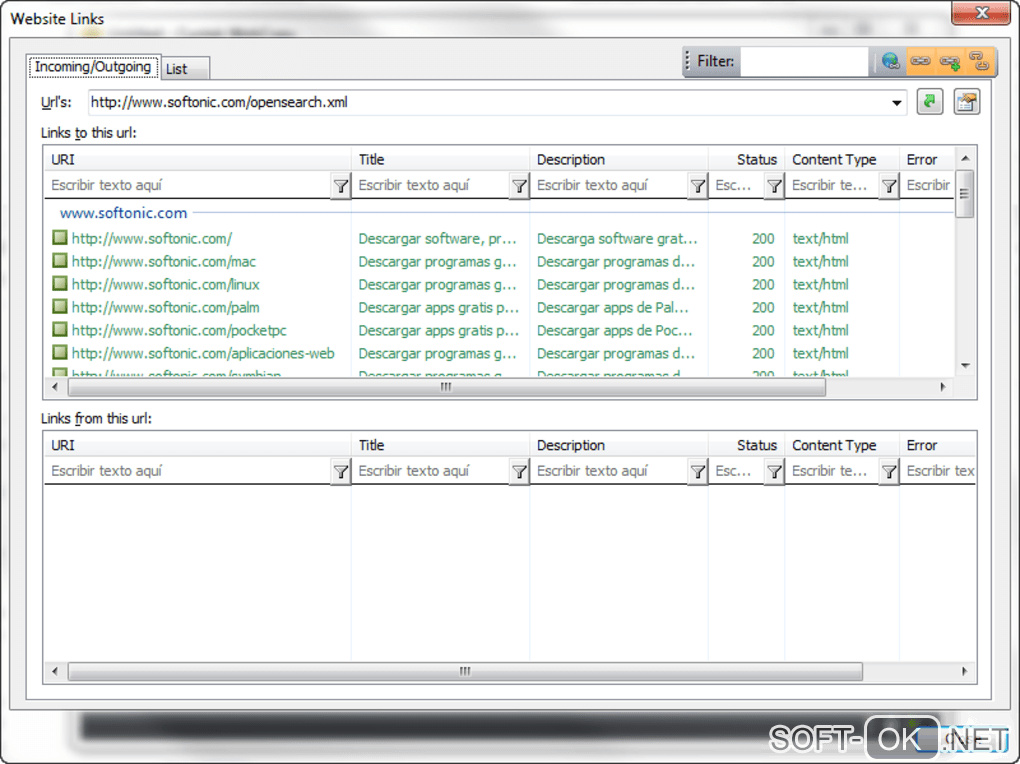Open the http://www.softonic.com/pocketpc link

(x=179, y=330)
